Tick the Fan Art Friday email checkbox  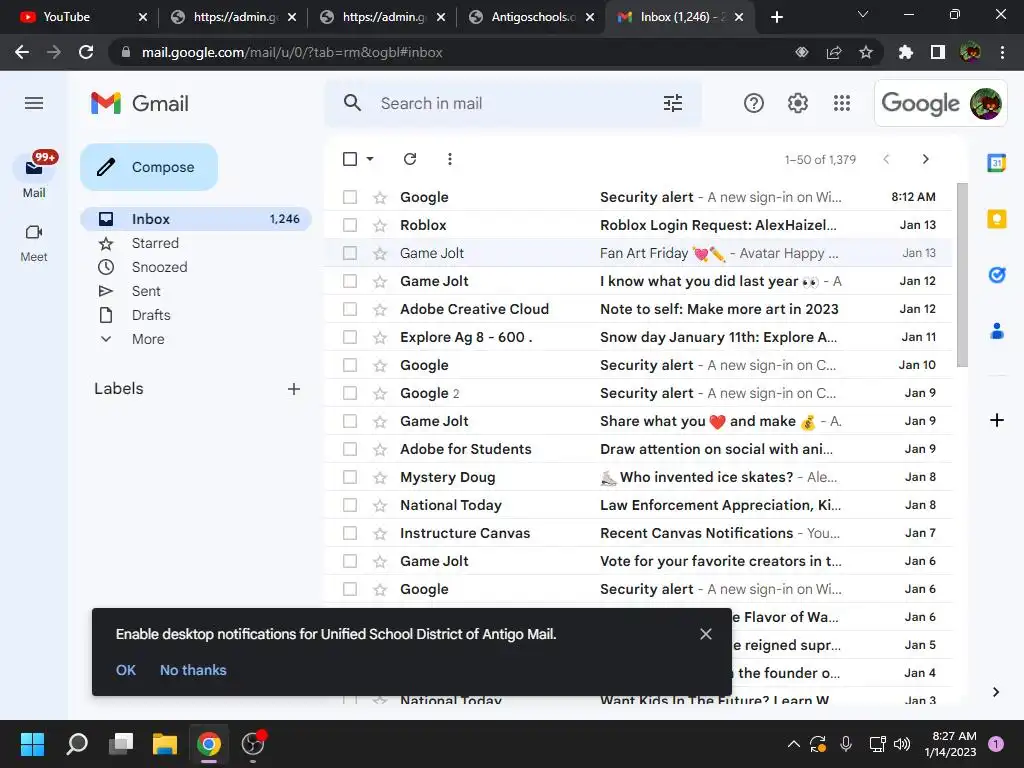coord(350,253)
